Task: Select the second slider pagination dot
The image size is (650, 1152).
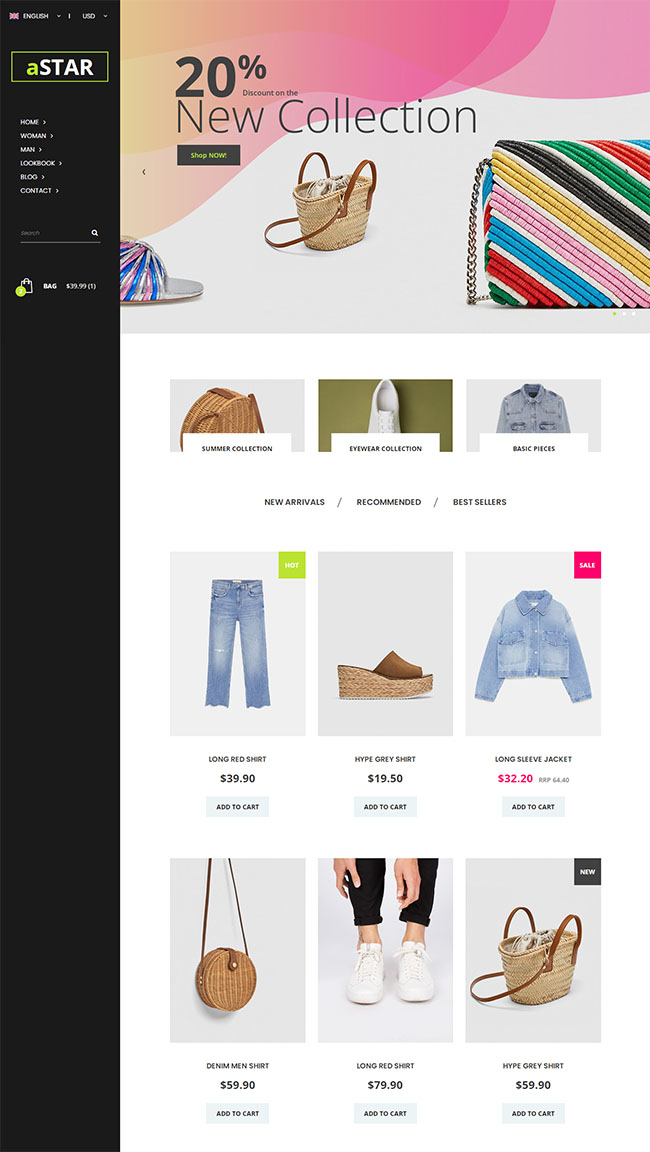Action: [x=624, y=314]
